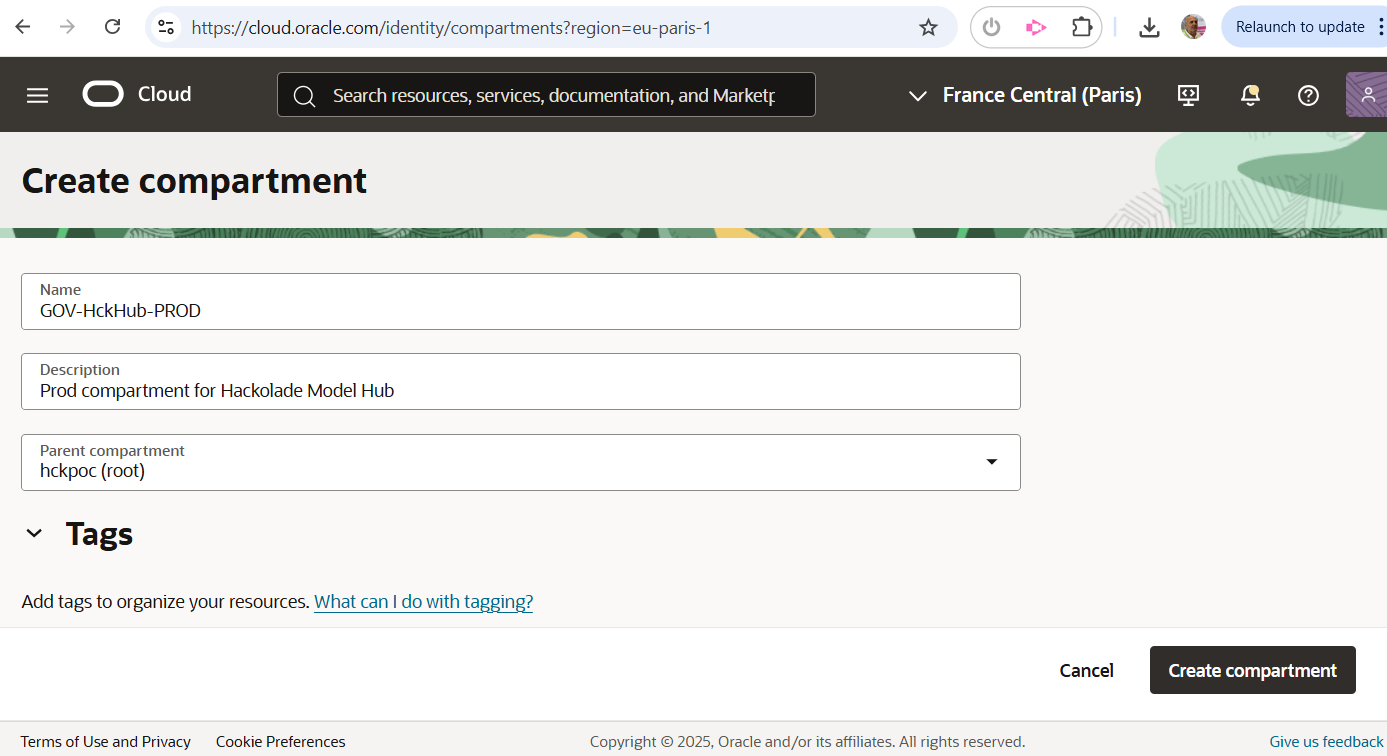Open the Cloud Shell developer tools icon

point(1188,95)
